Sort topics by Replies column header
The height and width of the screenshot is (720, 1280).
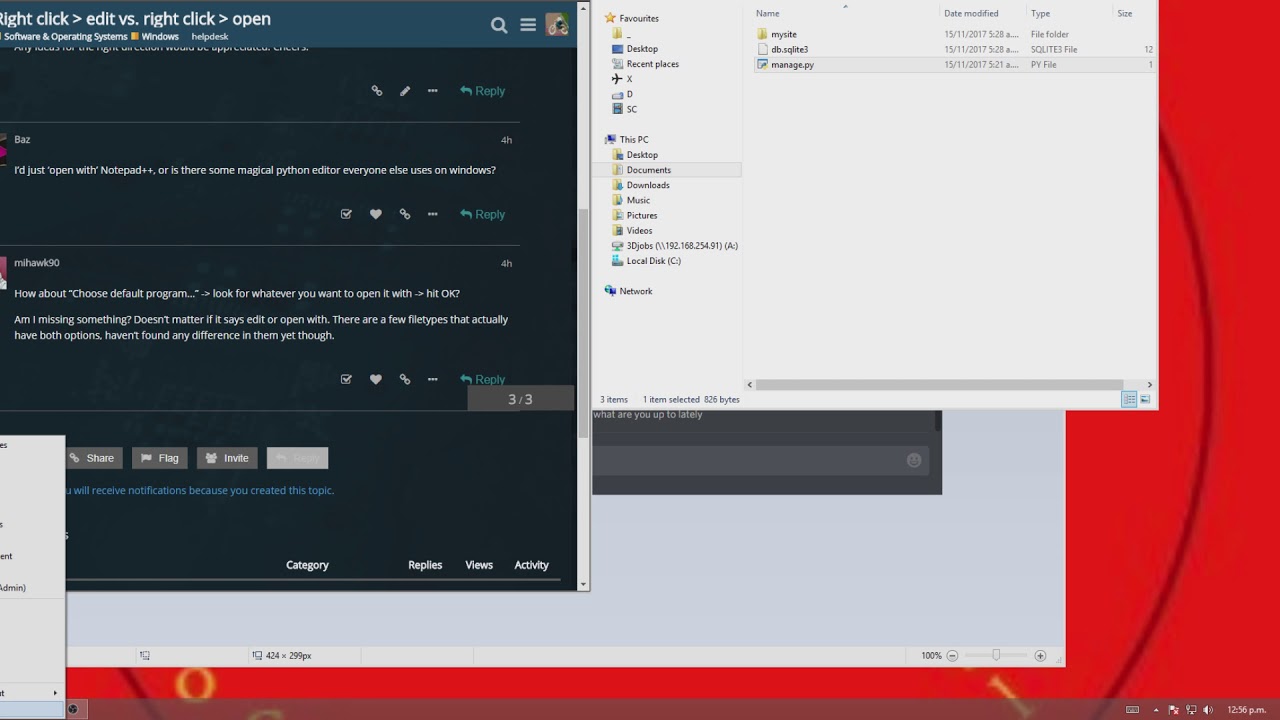pyautogui.click(x=425, y=565)
